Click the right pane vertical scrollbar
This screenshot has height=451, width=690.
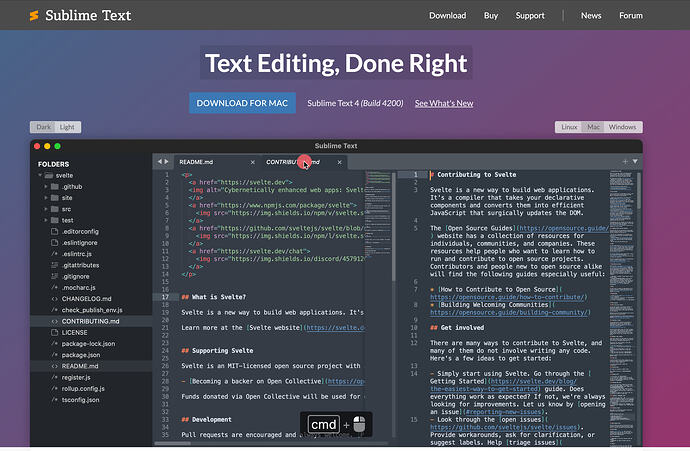tap(639, 191)
